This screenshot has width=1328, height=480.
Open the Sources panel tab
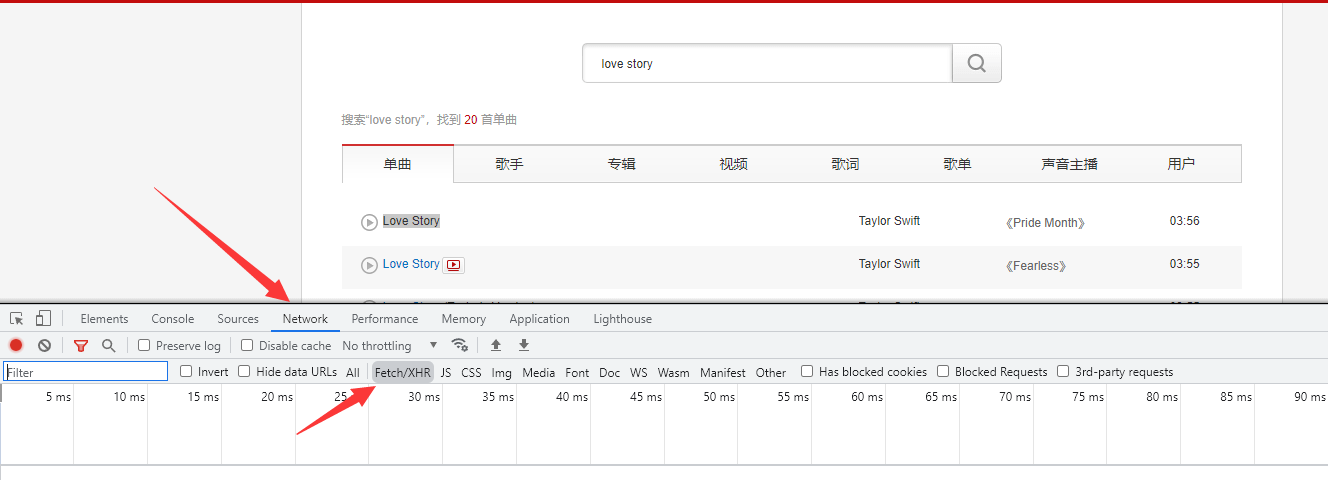238,319
